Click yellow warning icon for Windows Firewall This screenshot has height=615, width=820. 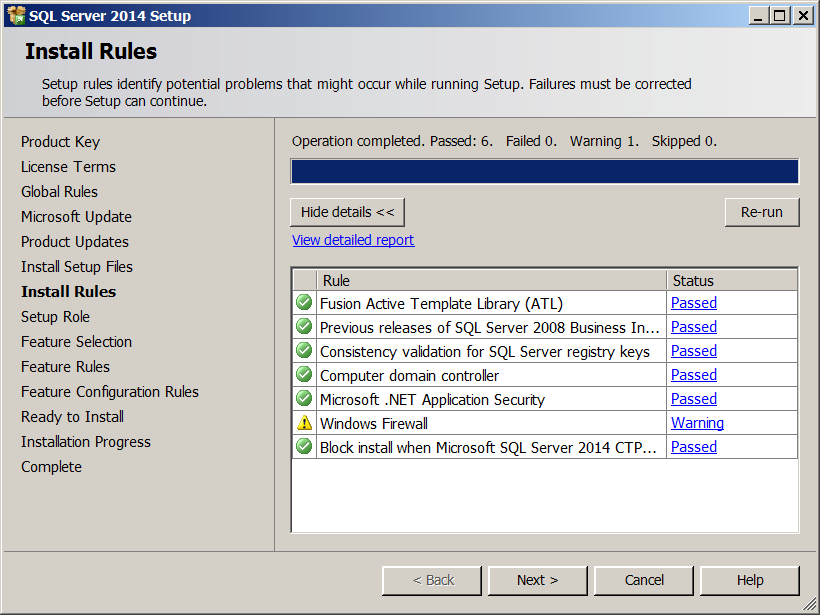(x=304, y=423)
